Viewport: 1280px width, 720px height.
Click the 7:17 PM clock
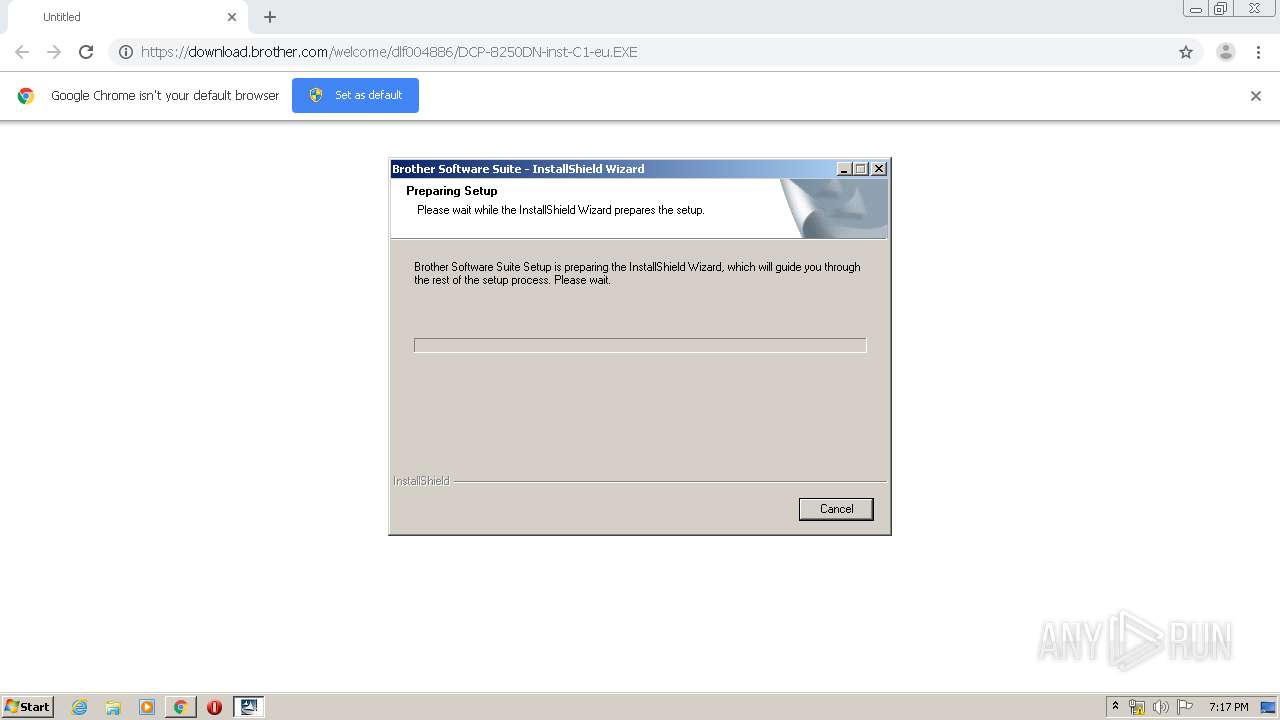pos(1228,707)
